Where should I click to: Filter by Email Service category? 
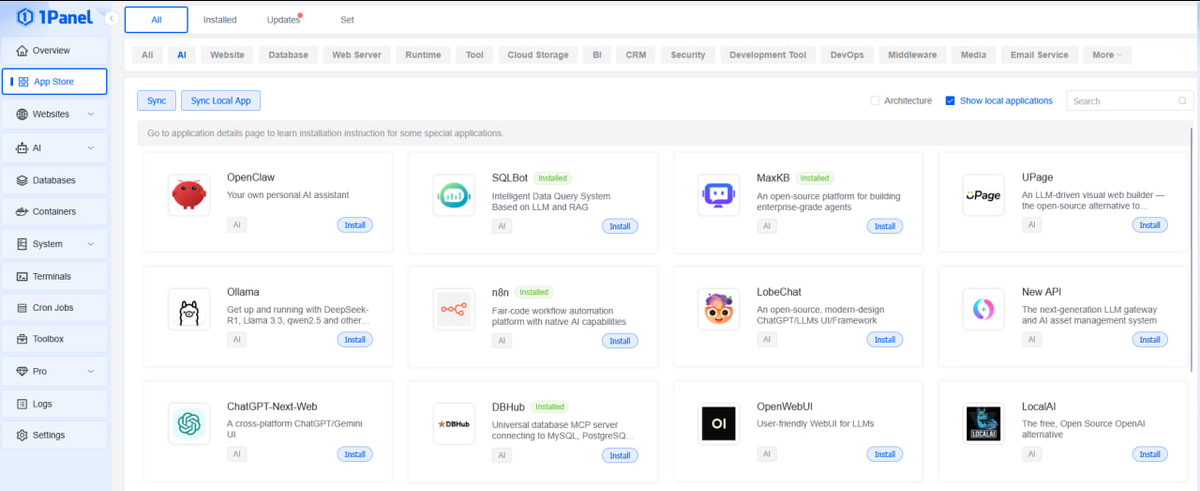(1040, 55)
